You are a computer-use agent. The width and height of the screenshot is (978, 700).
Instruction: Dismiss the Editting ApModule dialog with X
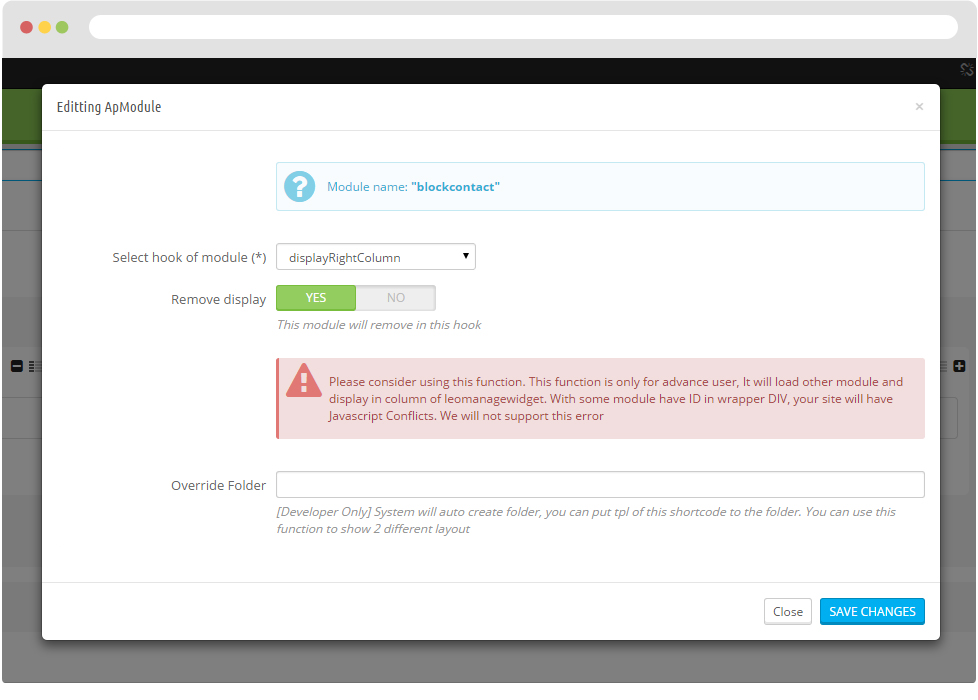(x=919, y=107)
